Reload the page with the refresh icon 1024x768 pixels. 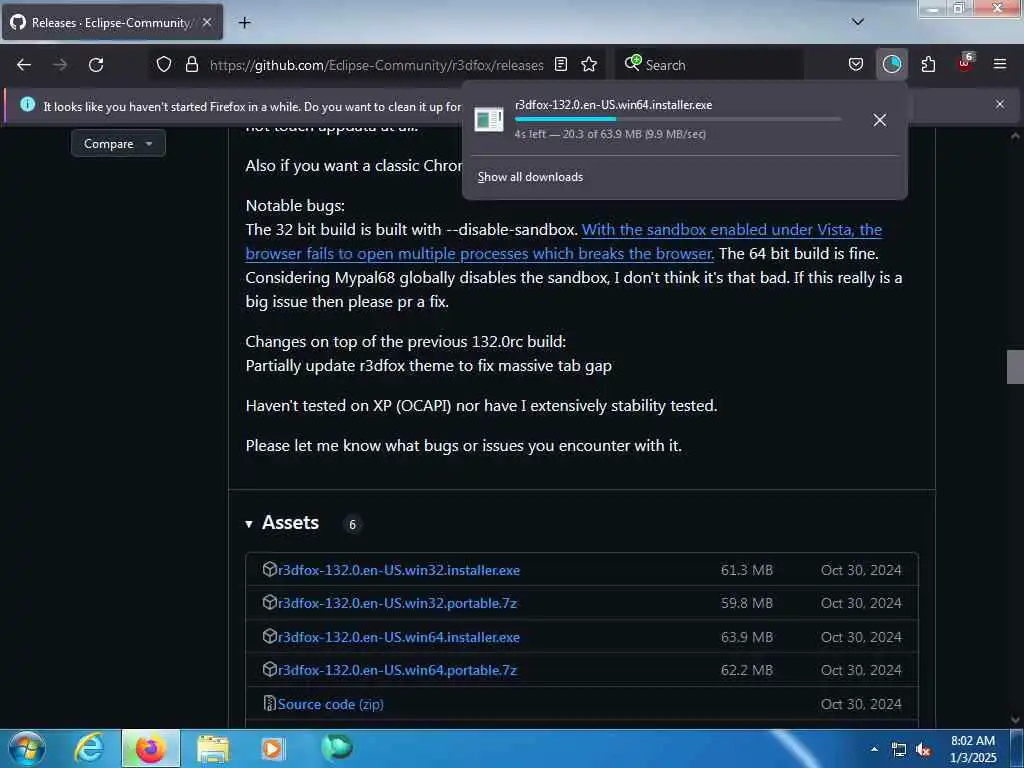tap(96, 65)
